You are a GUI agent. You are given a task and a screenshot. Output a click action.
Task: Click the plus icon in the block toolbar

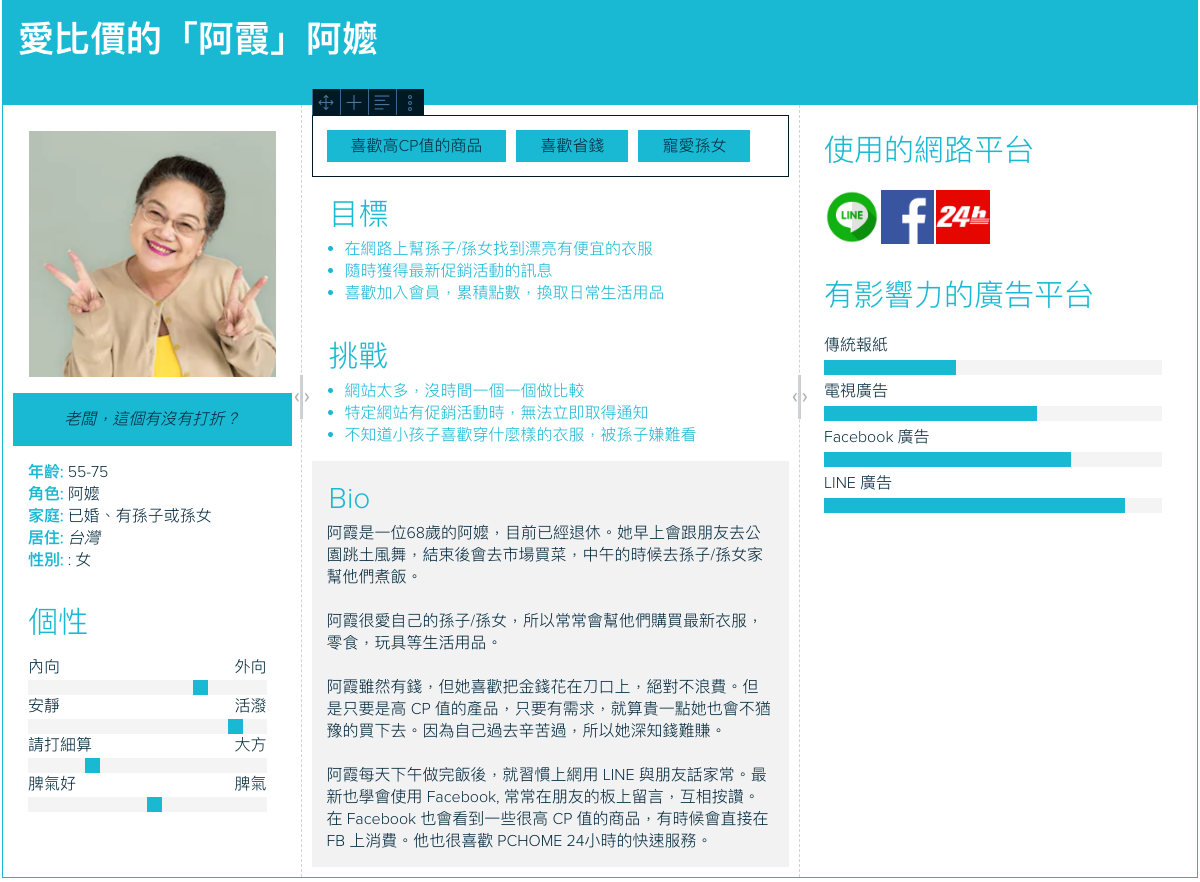353,101
